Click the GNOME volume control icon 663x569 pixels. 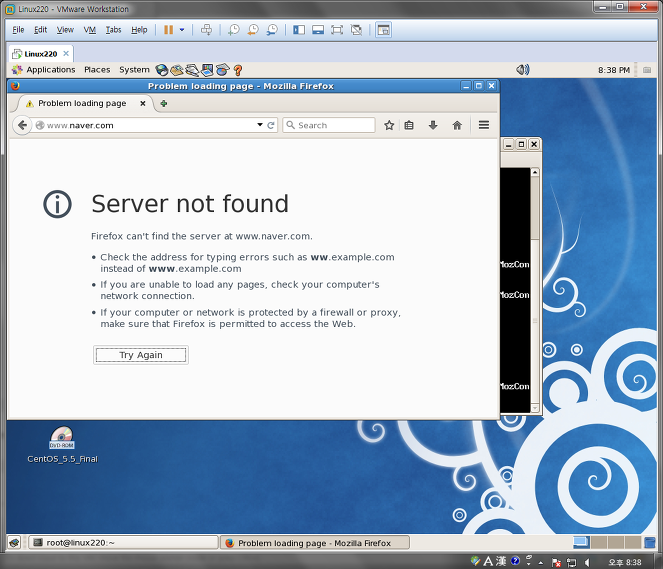coord(523,69)
